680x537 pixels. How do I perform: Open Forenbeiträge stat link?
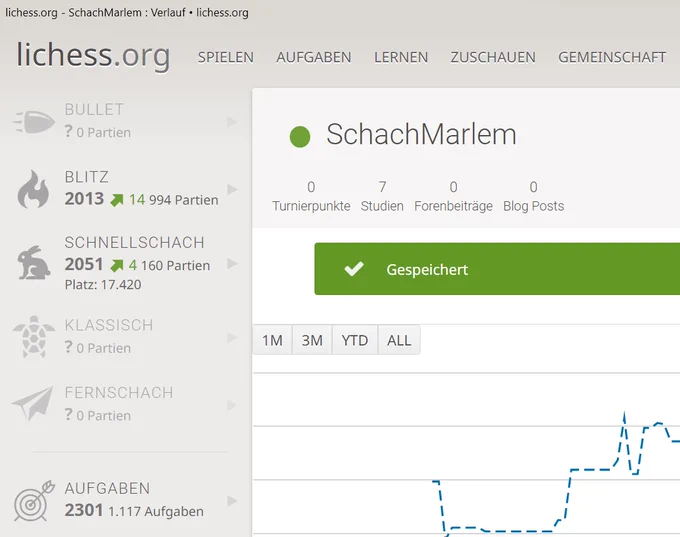[x=453, y=196]
